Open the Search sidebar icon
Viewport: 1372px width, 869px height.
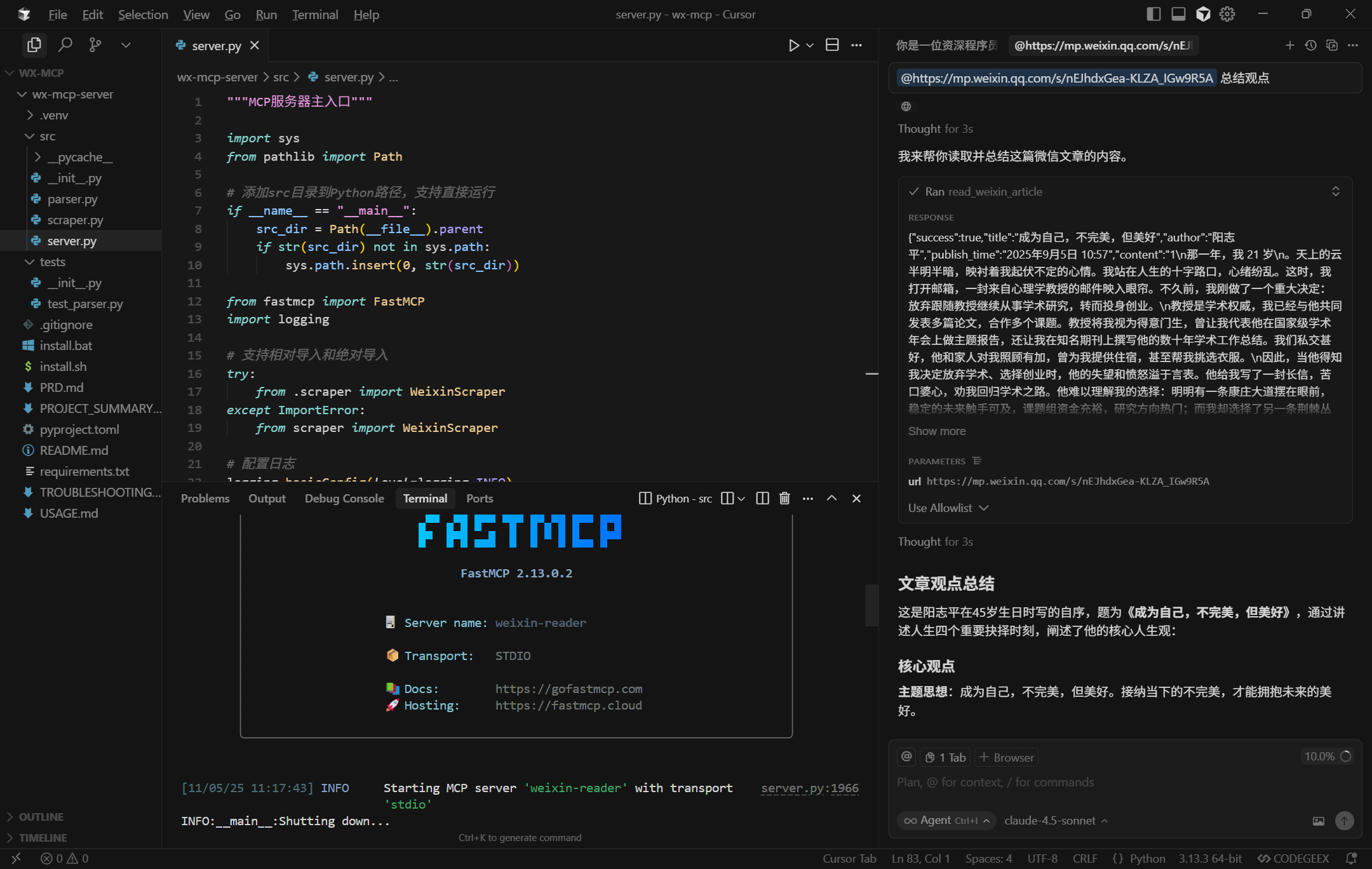pyautogui.click(x=65, y=45)
